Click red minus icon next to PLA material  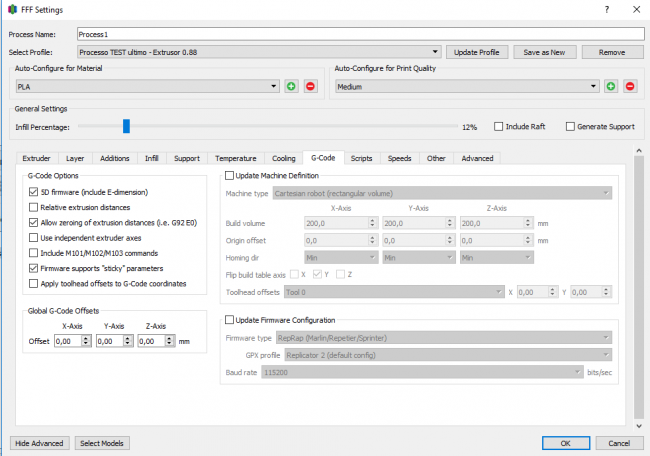click(310, 87)
